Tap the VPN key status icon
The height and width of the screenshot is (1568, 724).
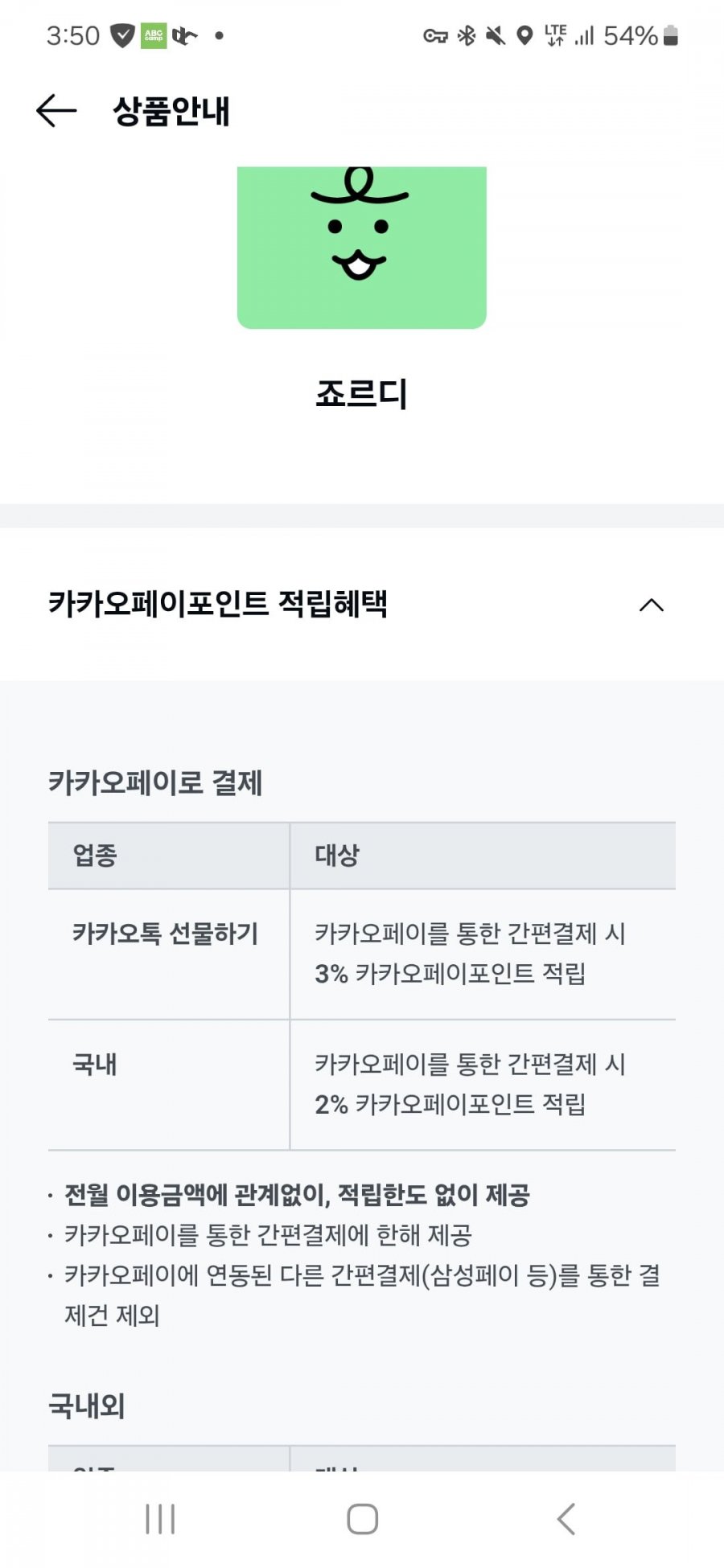[435, 35]
